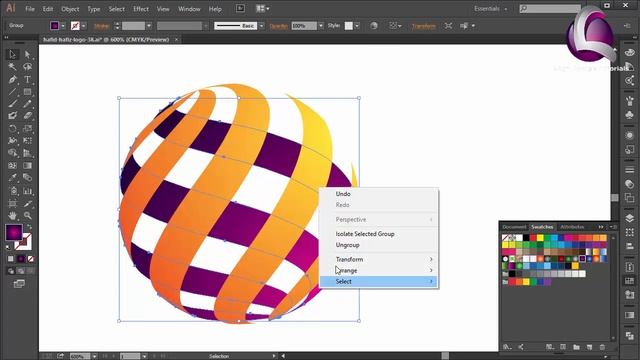The image size is (640, 360).
Task: Click the Delete Swatch trash icon
Action: click(x=602, y=347)
